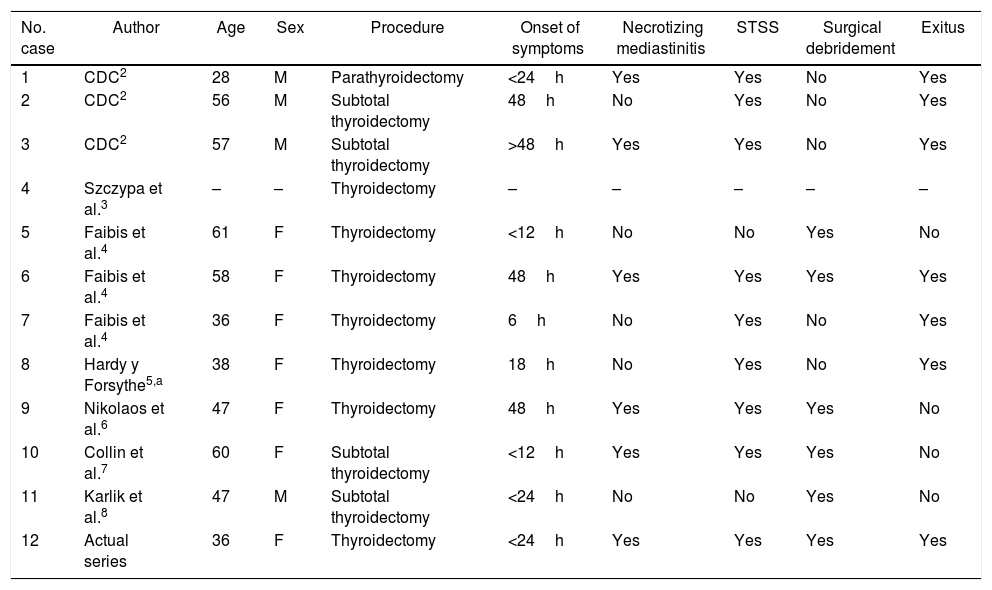
Task: Open the Collin et al. reference
Action: pyautogui.click(x=113, y=461)
